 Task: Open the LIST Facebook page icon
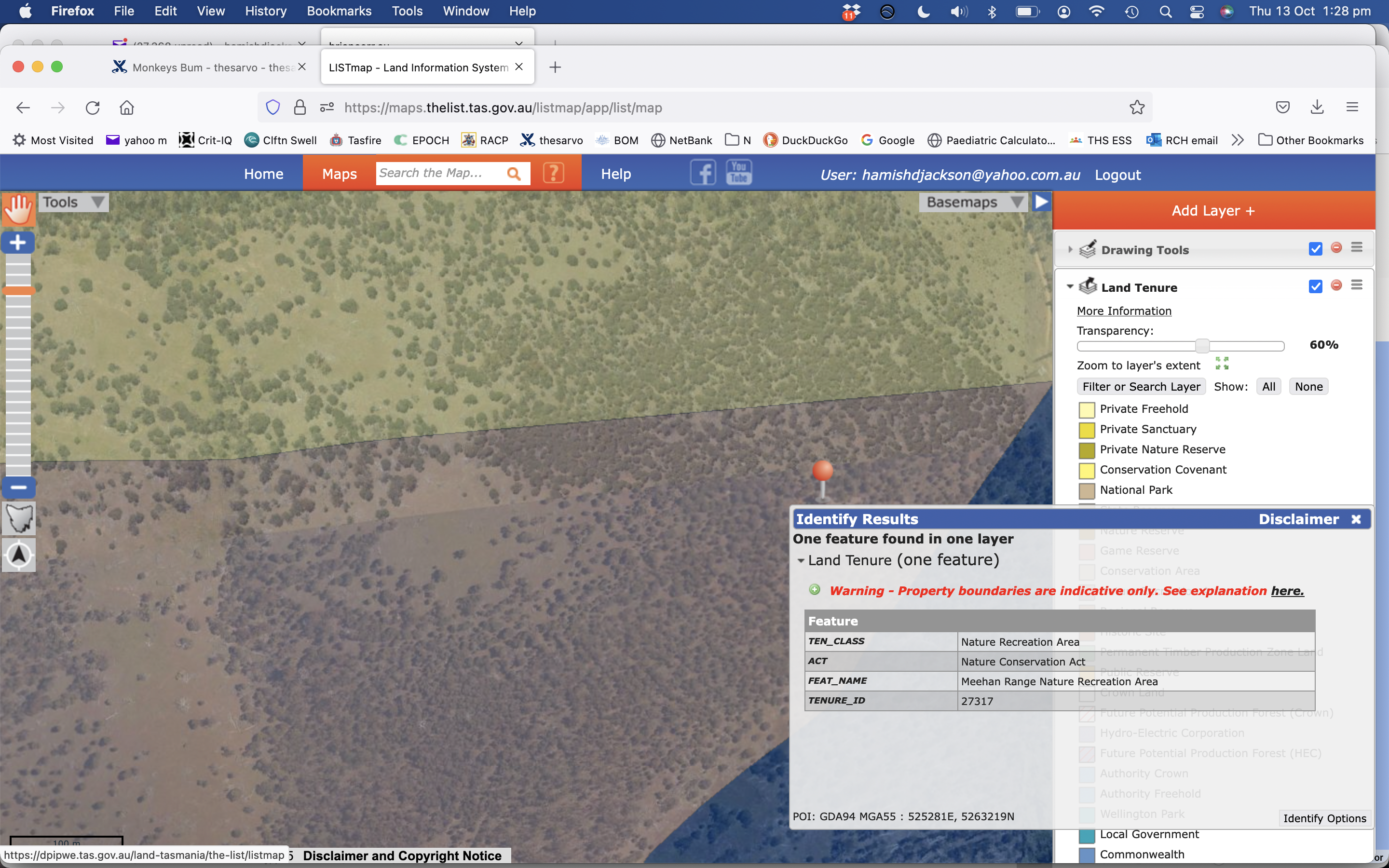tap(703, 173)
